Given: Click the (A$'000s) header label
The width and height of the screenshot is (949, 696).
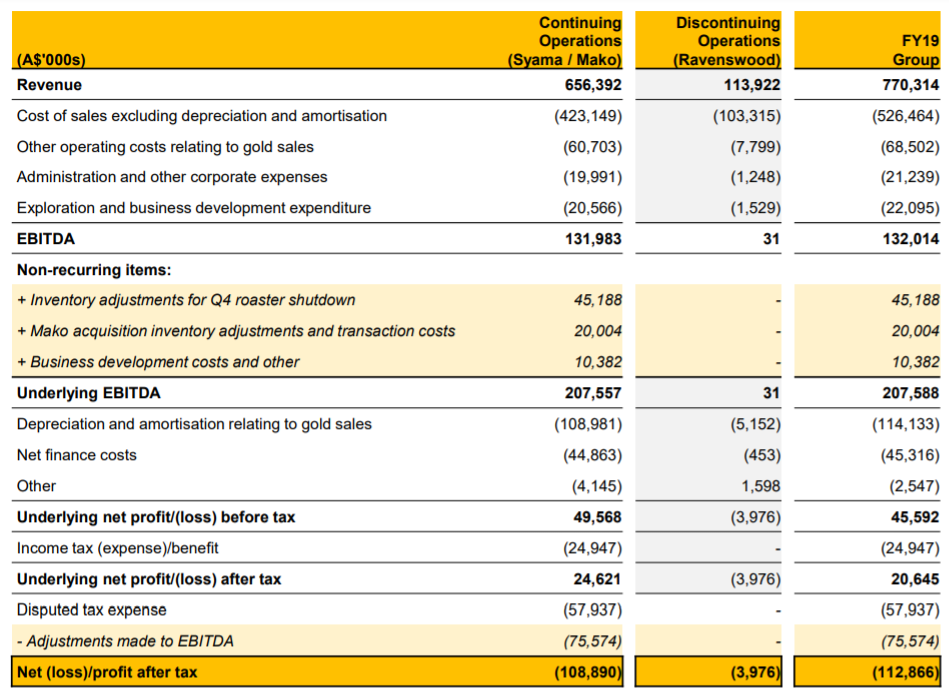Looking at the screenshot, I should click(x=51, y=60).
